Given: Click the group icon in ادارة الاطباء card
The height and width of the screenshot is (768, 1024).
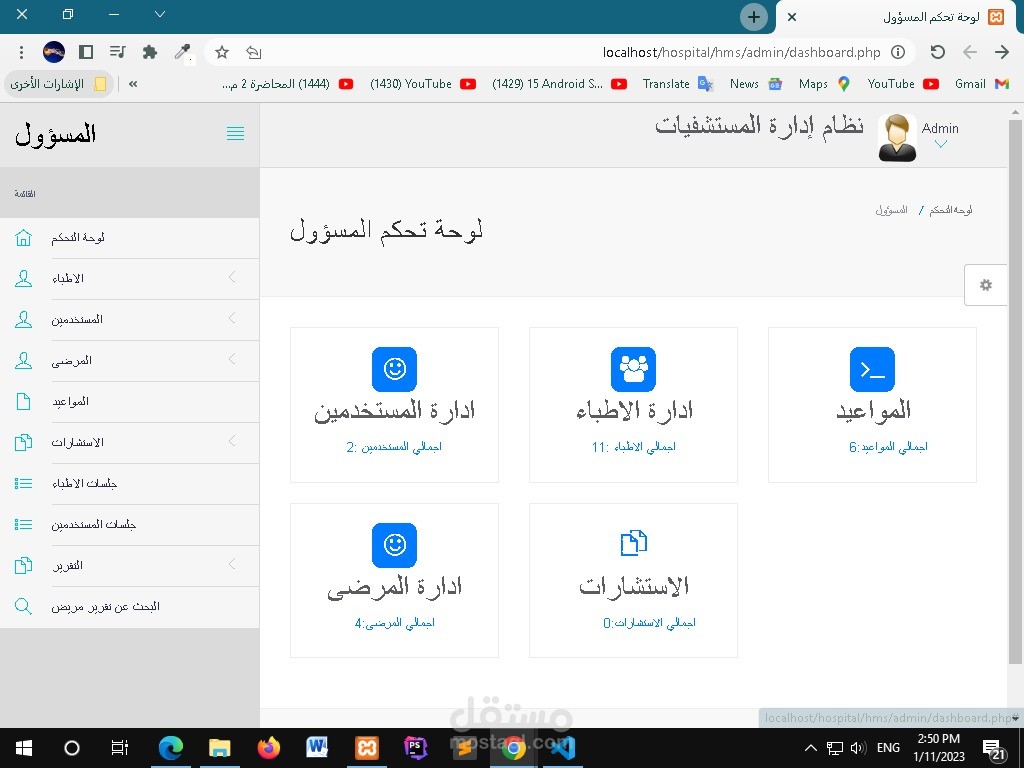Looking at the screenshot, I should 633,369.
